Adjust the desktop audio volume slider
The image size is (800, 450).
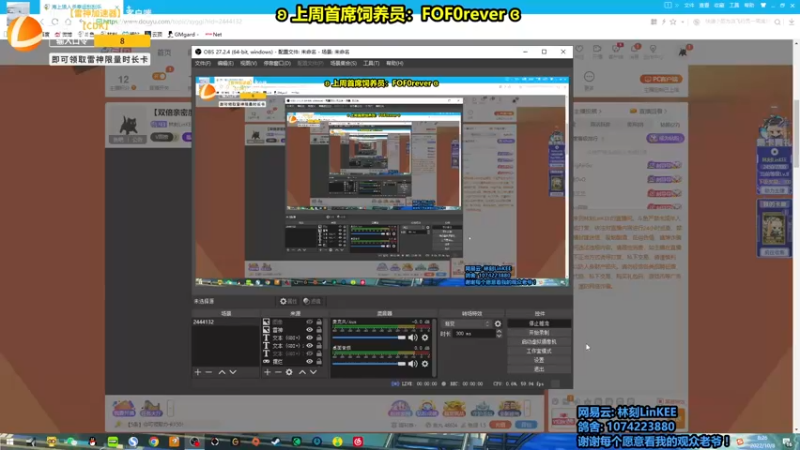[369, 364]
